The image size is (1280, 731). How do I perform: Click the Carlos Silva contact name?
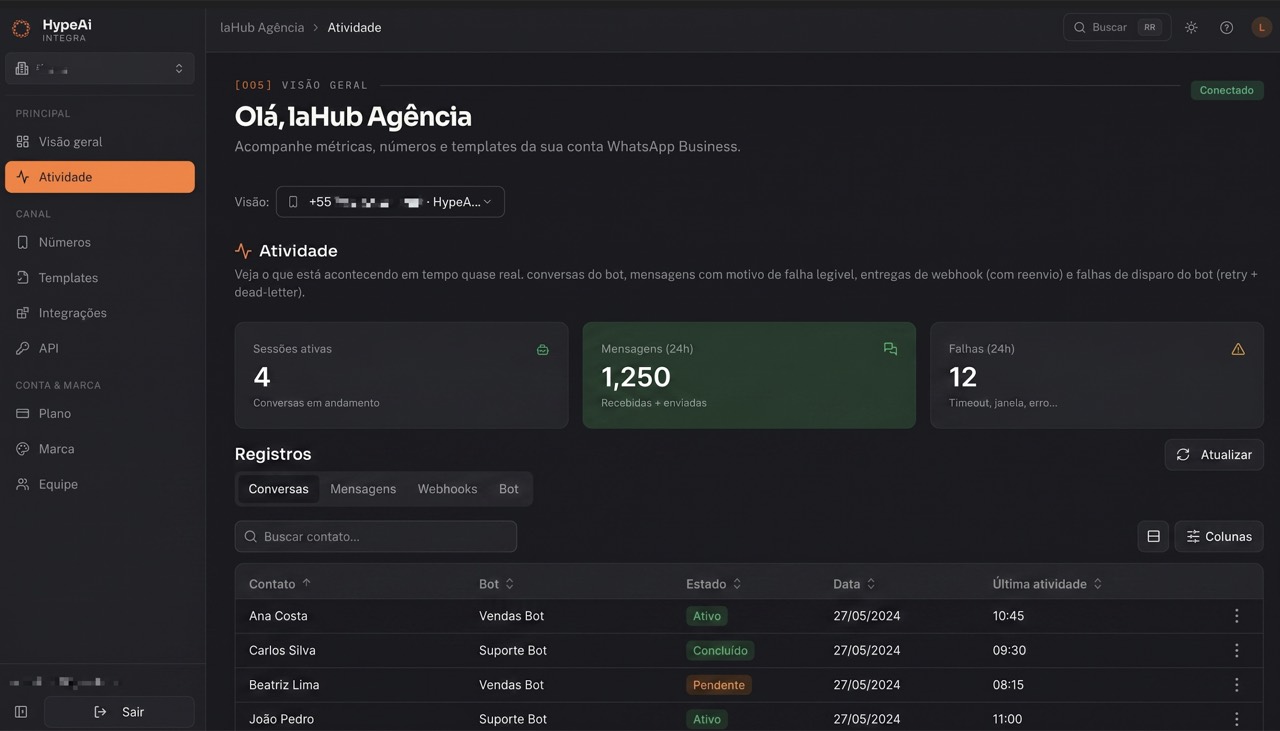pos(282,650)
